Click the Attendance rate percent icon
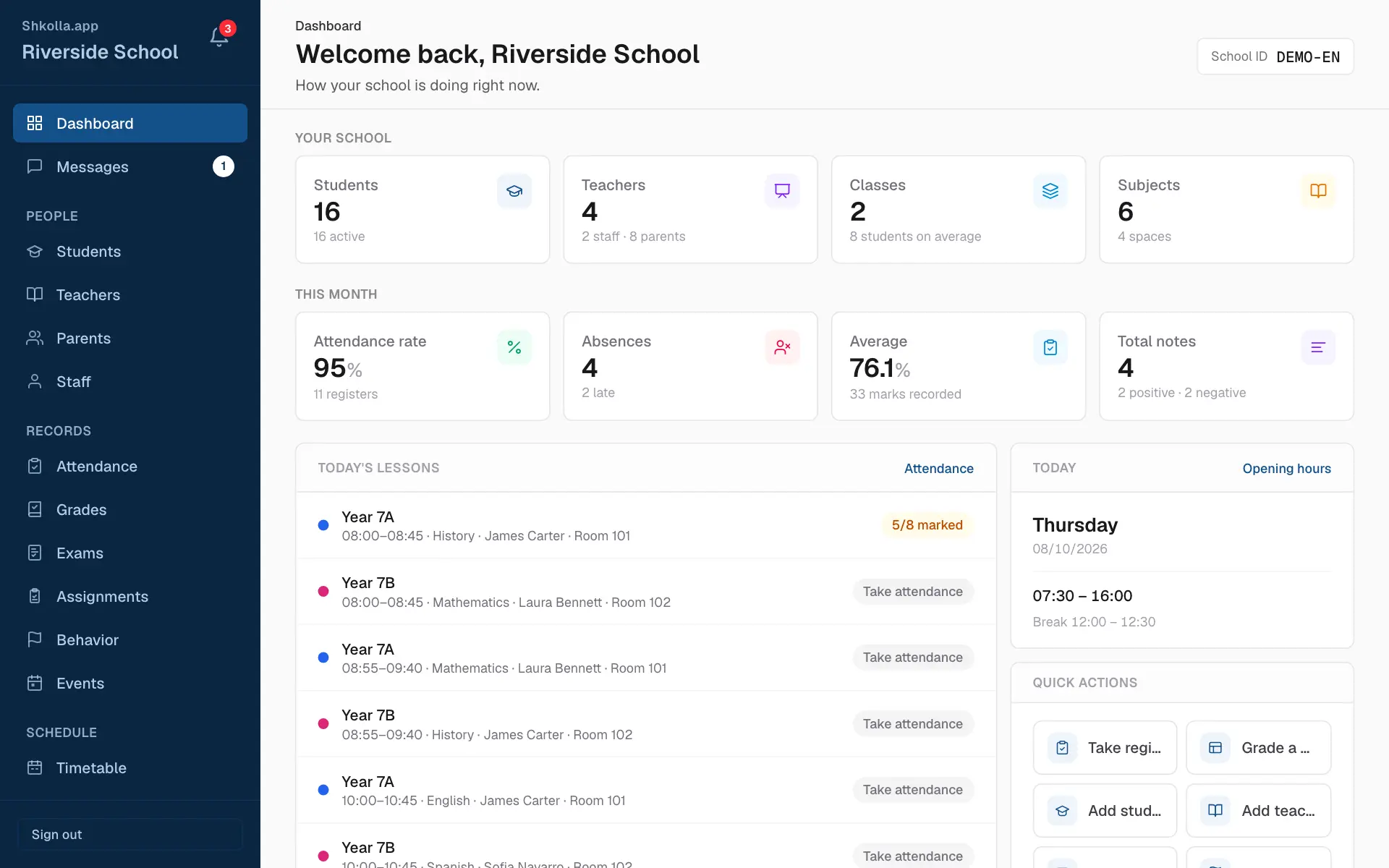The height and width of the screenshot is (868, 1389). point(514,347)
